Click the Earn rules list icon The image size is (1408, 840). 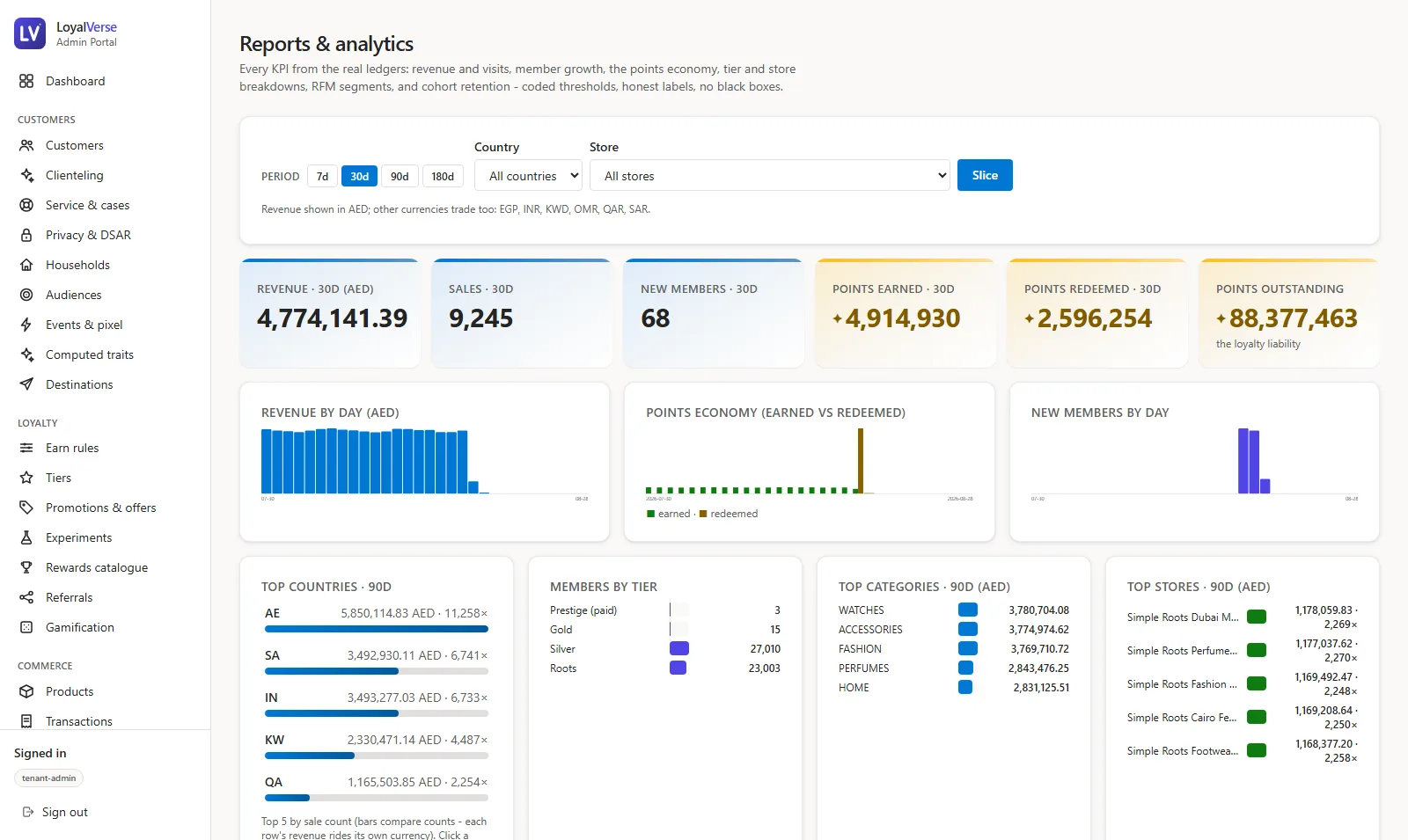26,448
